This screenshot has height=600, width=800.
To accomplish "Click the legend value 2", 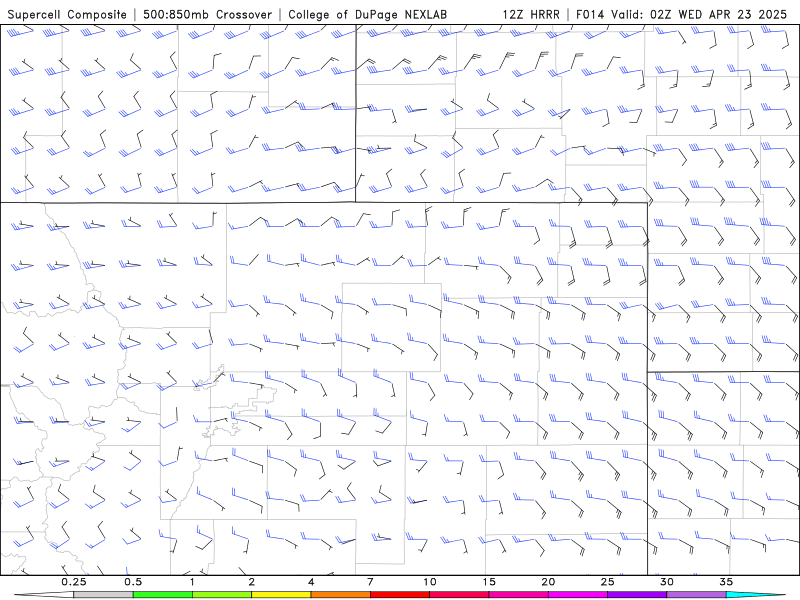I will pos(252,582).
